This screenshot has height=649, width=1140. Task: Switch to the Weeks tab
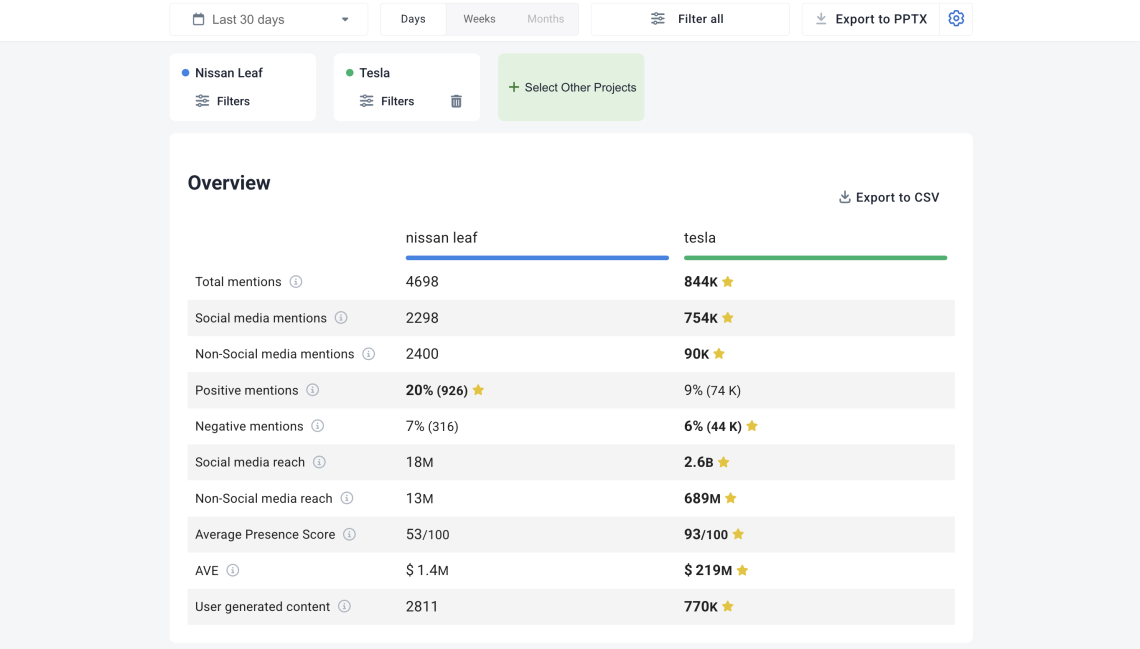pyautogui.click(x=479, y=19)
